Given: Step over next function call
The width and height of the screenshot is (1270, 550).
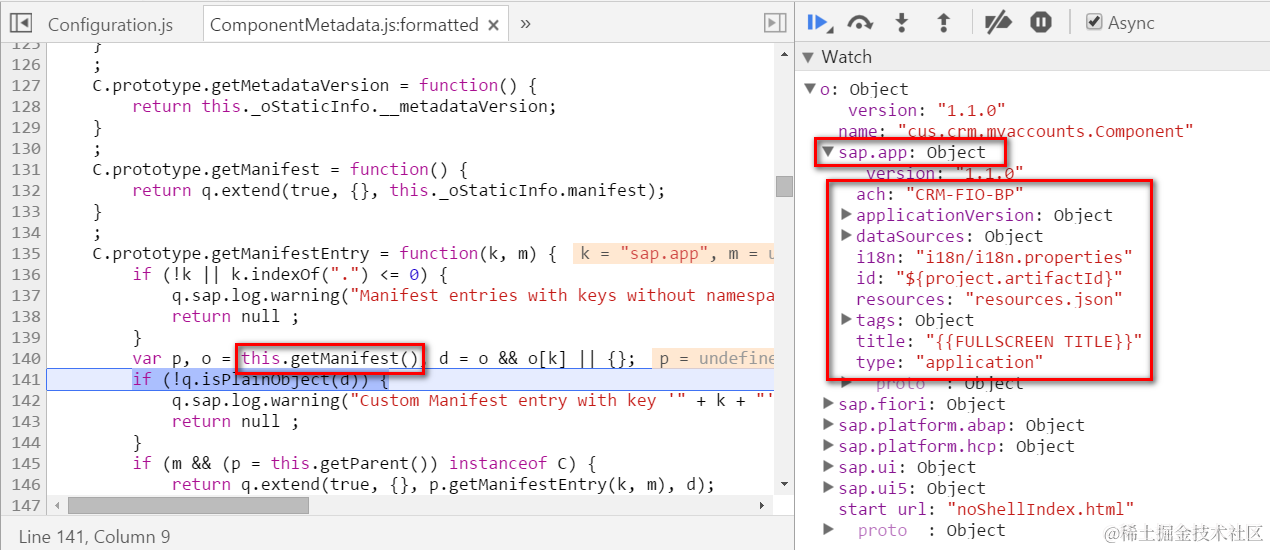Looking at the screenshot, I should [860, 22].
